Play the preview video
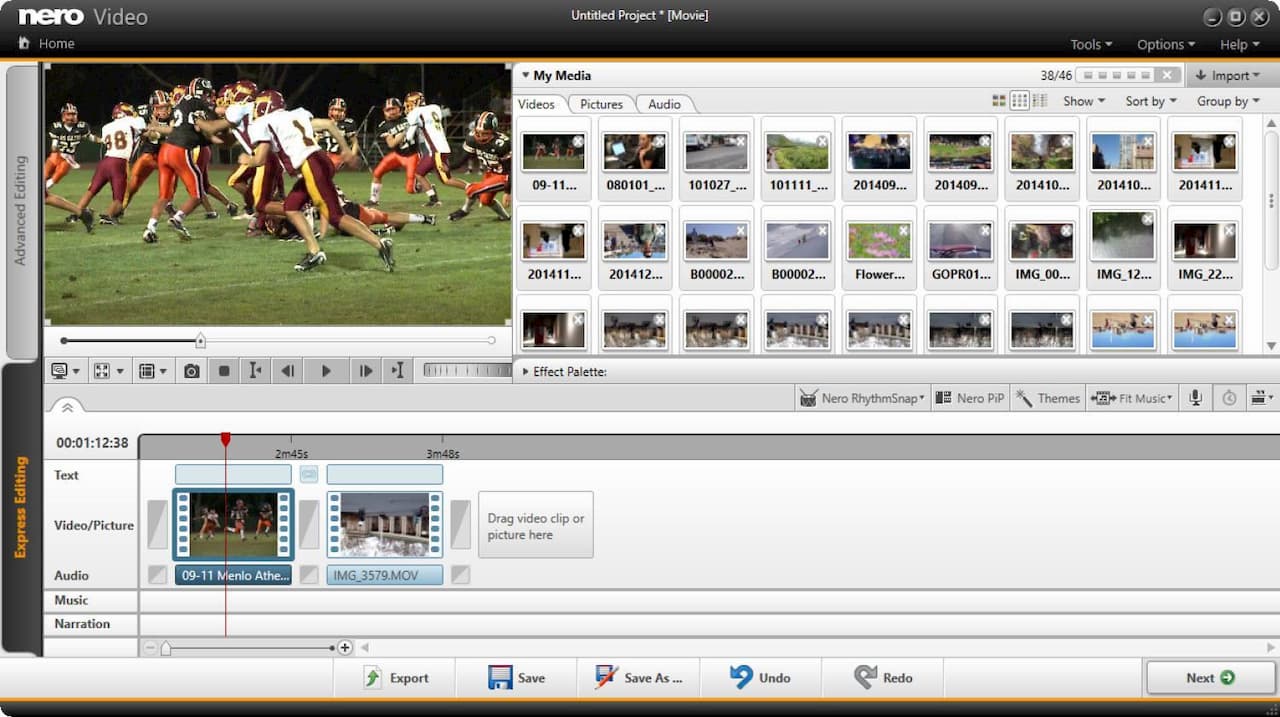This screenshot has width=1280, height=717. coord(326,371)
